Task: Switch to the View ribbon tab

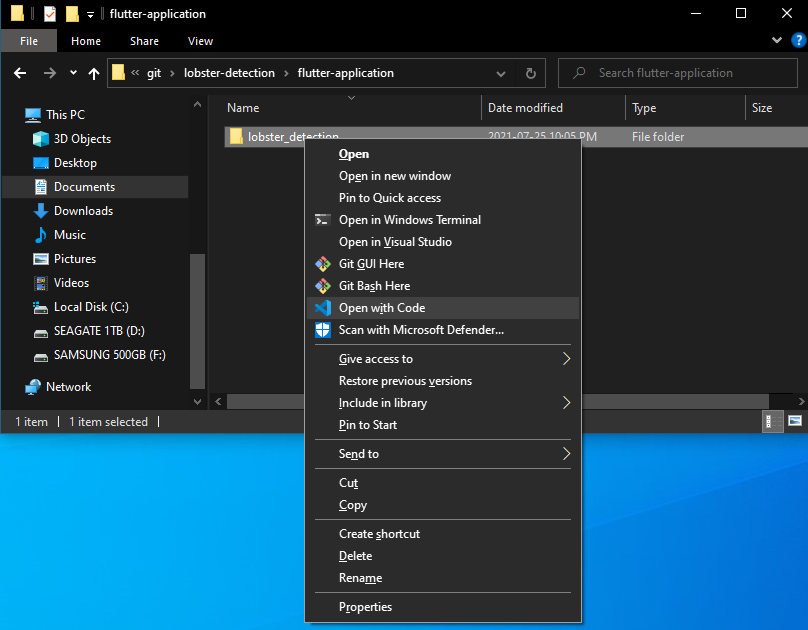Action: click(200, 41)
